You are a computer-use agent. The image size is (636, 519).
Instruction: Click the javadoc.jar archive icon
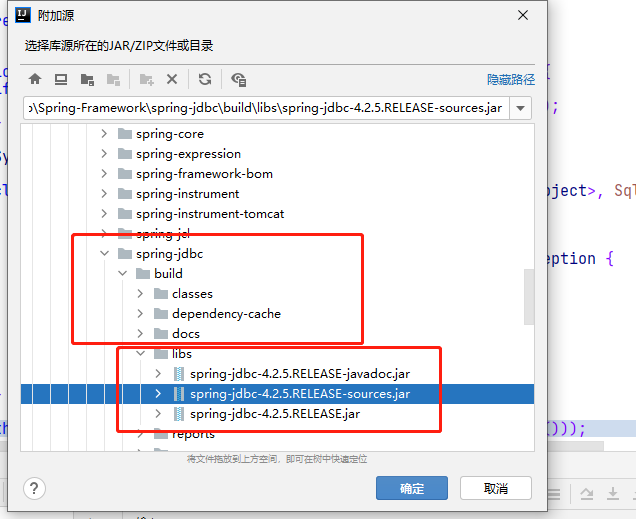pyautogui.click(x=179, y=374)
